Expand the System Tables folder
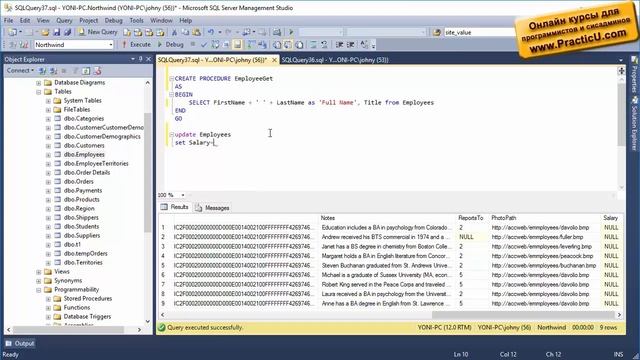 48,101
